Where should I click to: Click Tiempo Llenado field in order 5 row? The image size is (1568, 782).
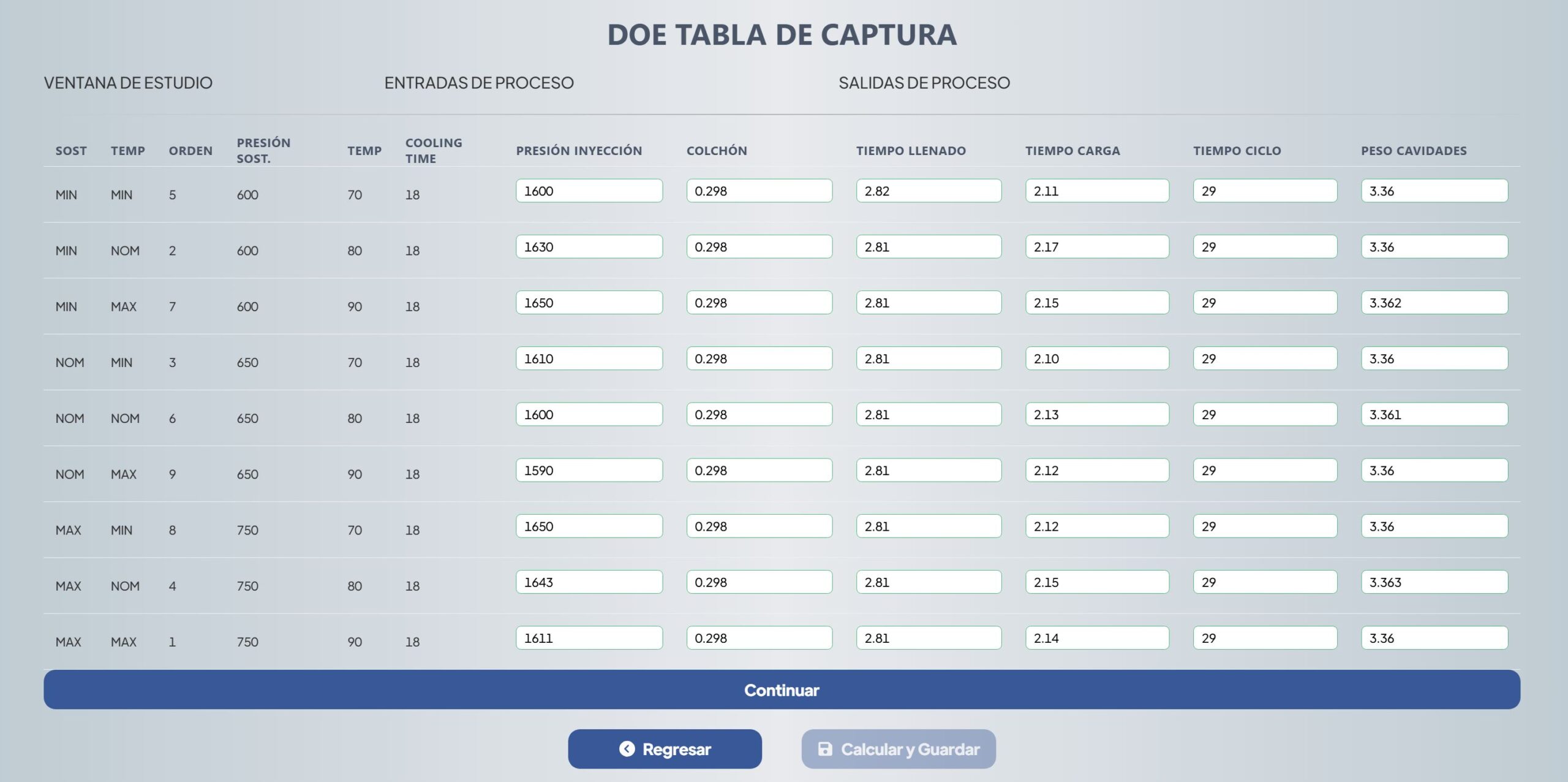[x=928, y=191]
